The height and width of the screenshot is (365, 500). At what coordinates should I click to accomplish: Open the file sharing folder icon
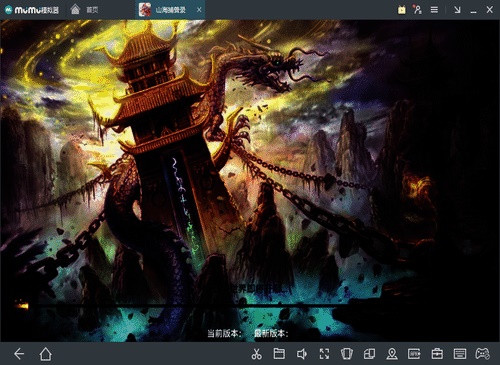[x=279, y=354]
